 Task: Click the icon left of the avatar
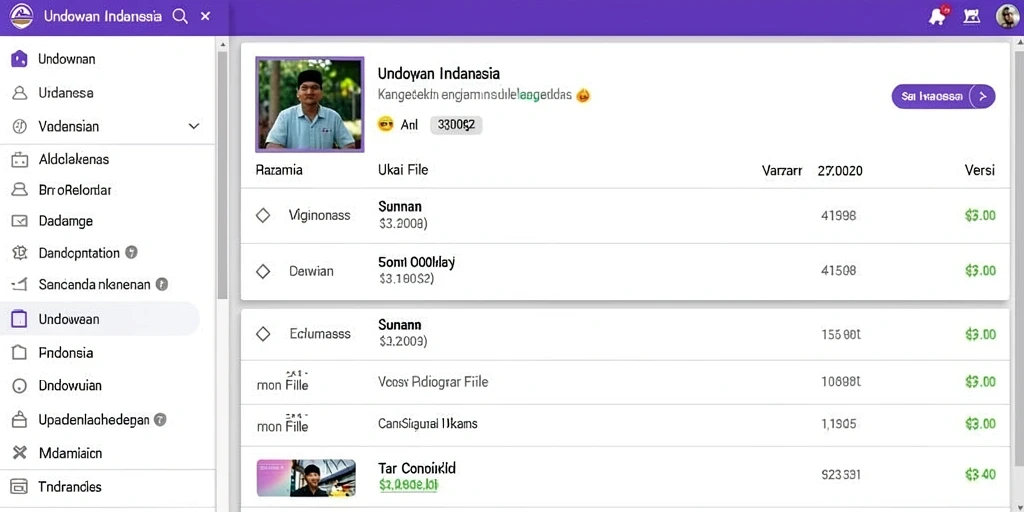972,16
